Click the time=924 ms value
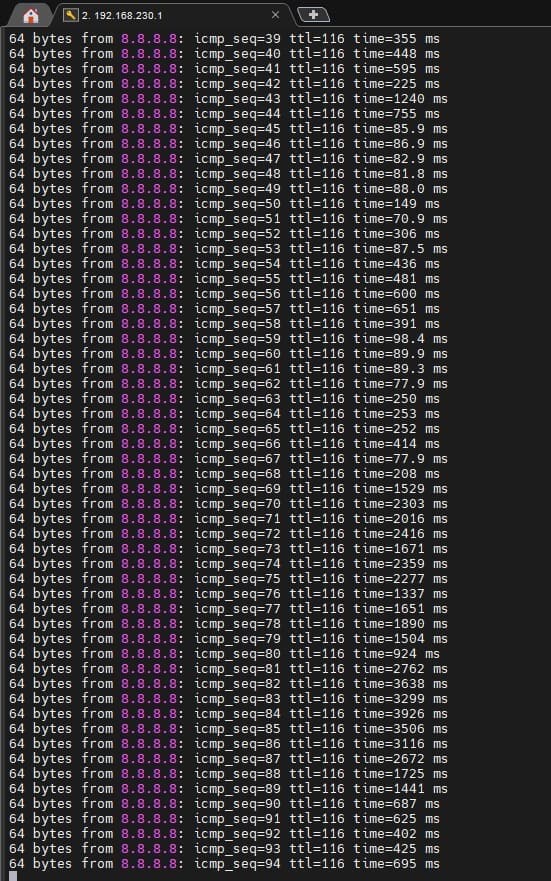Viewport: 551px width, 881px height. (x=397, y=653)
